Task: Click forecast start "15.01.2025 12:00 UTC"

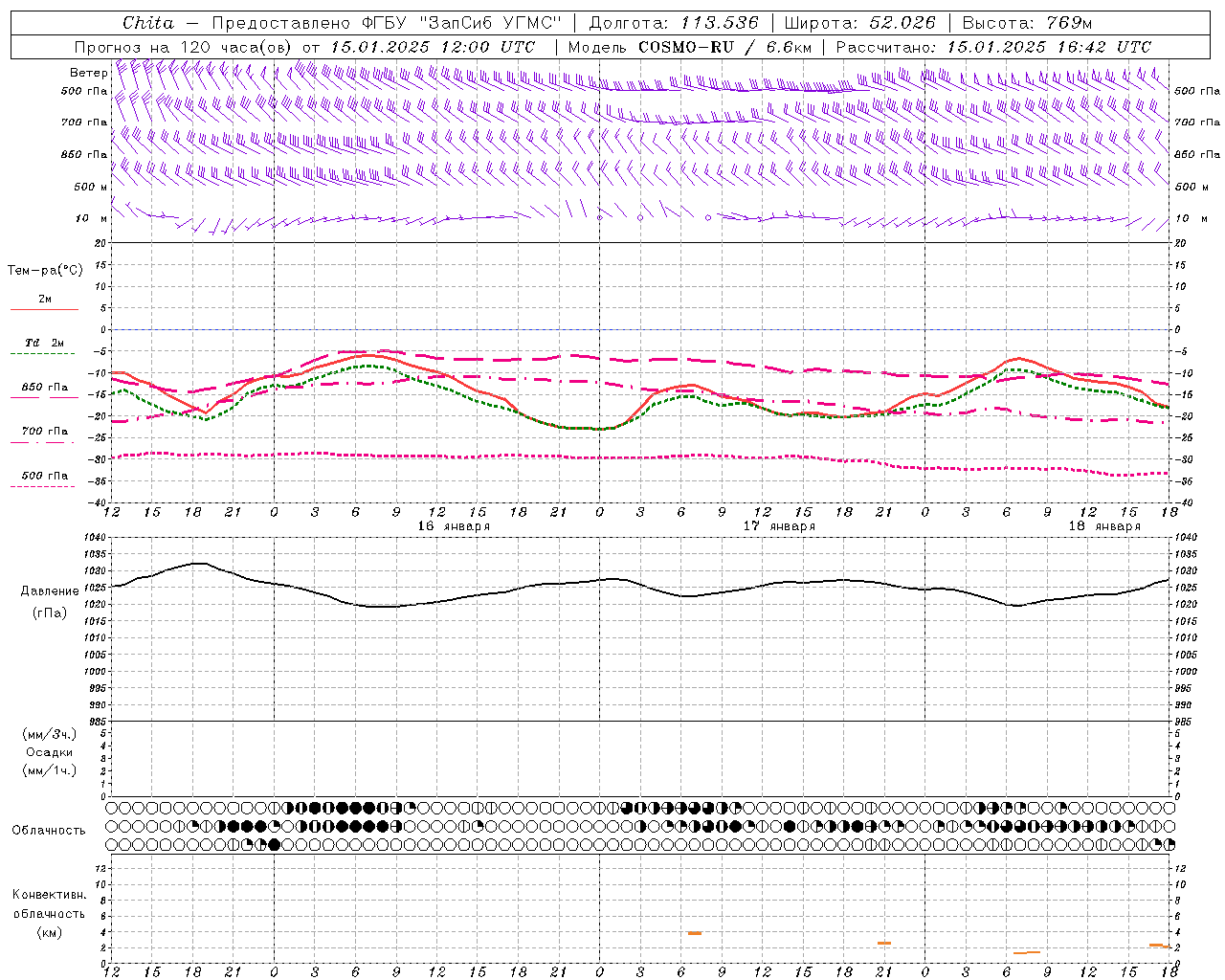Action: coord(433,47)
